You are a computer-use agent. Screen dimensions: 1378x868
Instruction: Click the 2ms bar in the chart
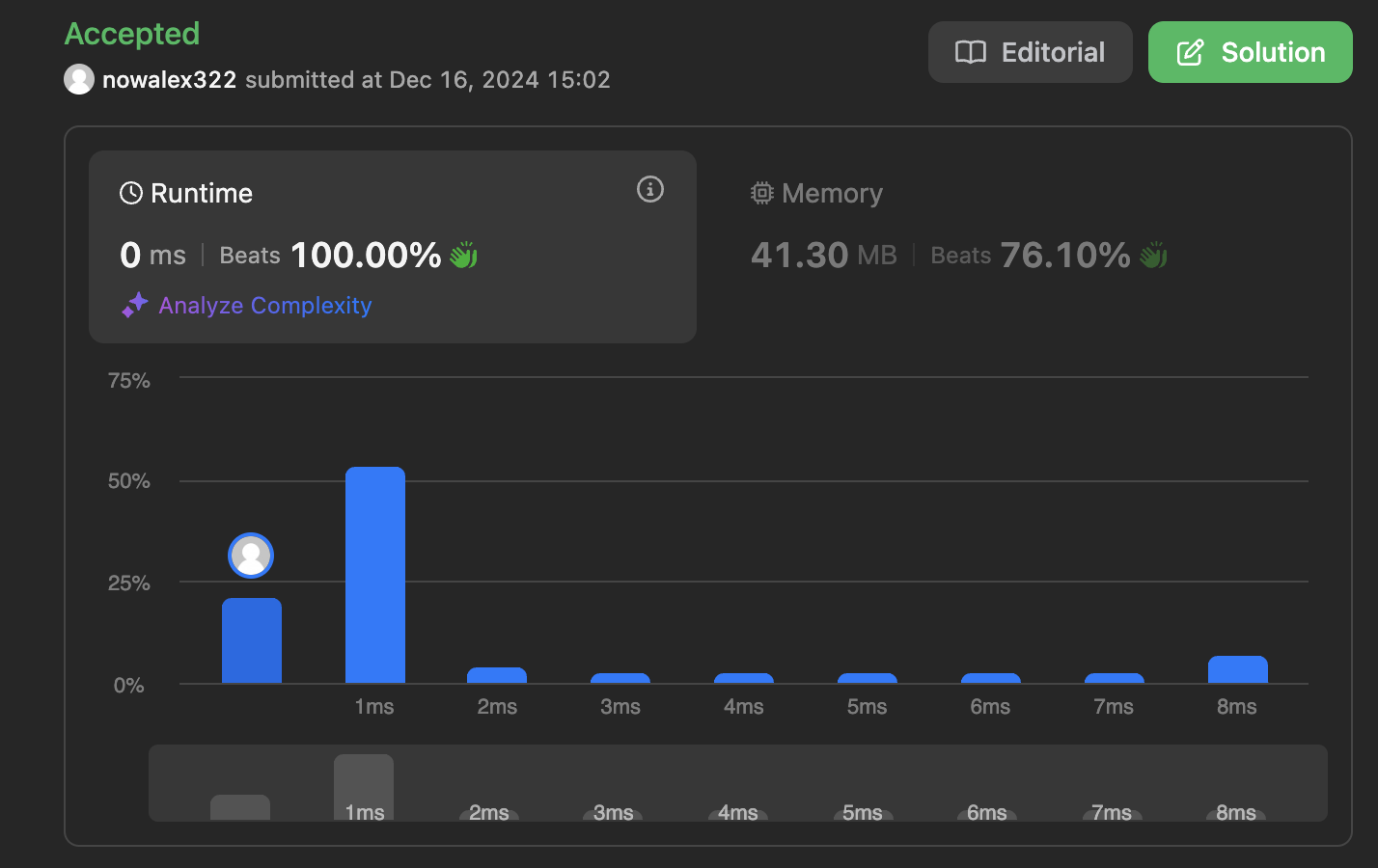[497, 675]
